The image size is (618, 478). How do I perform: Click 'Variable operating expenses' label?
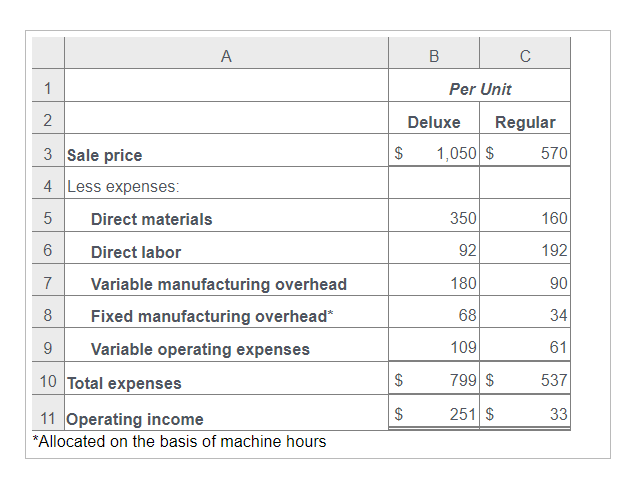point(200,350)
